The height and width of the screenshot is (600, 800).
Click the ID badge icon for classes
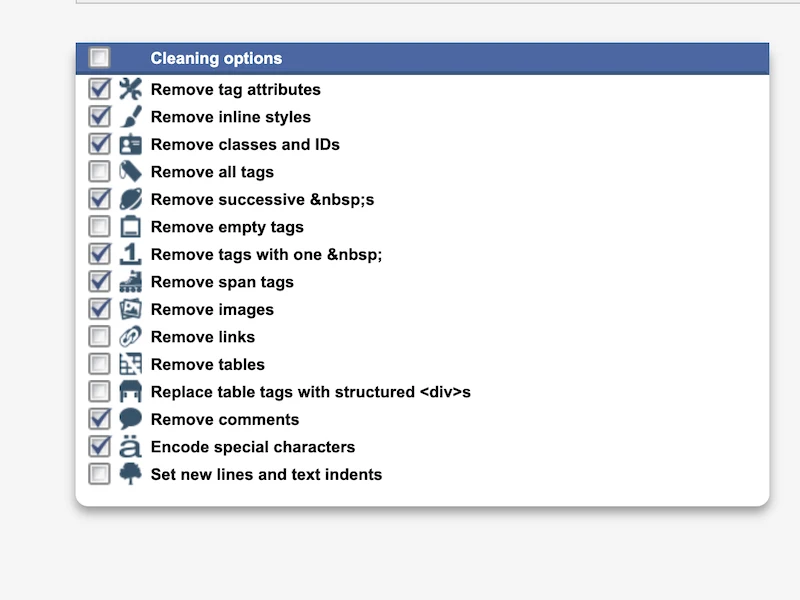click(x=131, y=144)
